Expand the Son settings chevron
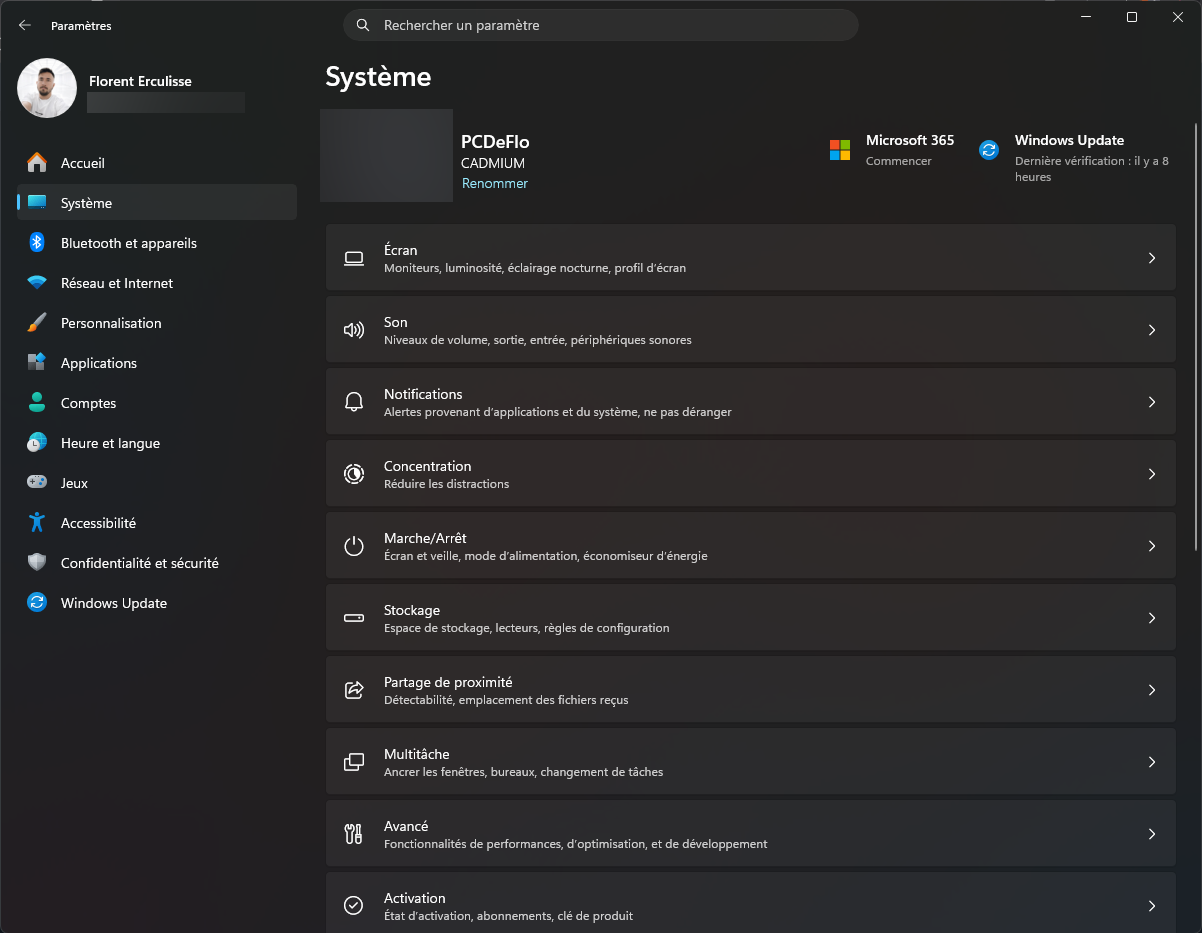 (x=1152, y=330)
